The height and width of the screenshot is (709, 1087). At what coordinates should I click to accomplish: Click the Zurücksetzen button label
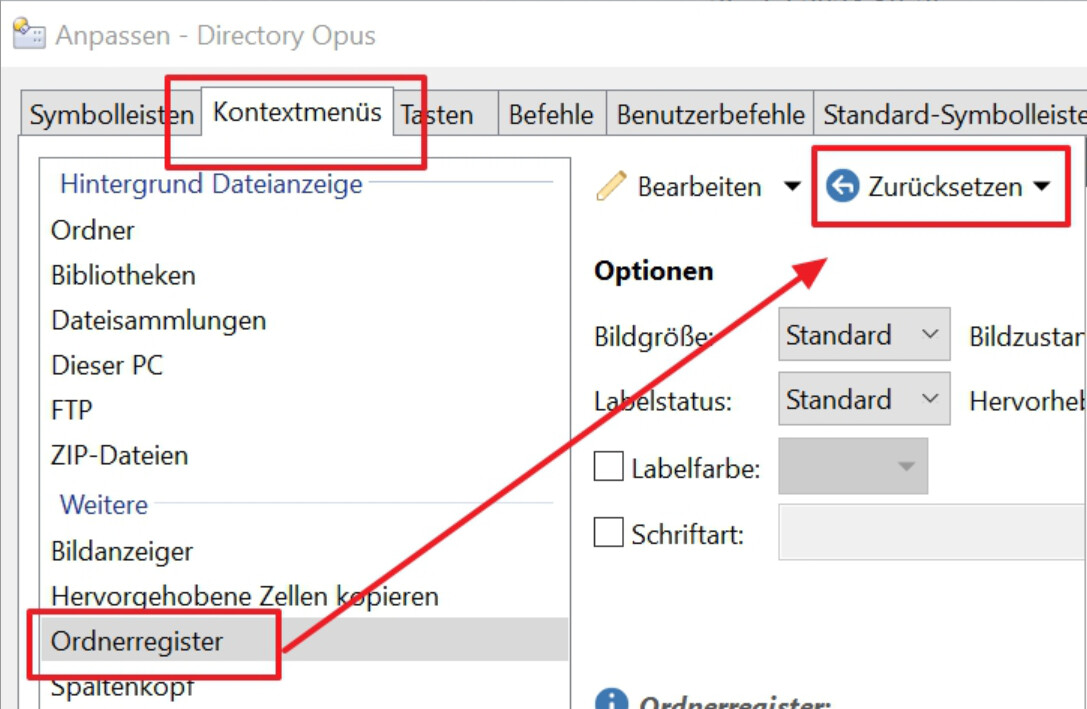(x=945, y=186)
